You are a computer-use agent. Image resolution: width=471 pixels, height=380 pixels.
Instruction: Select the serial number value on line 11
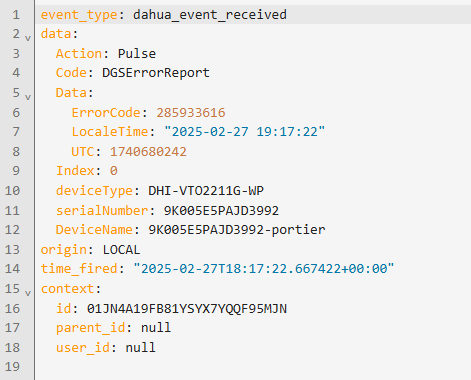tap(221, 211)
